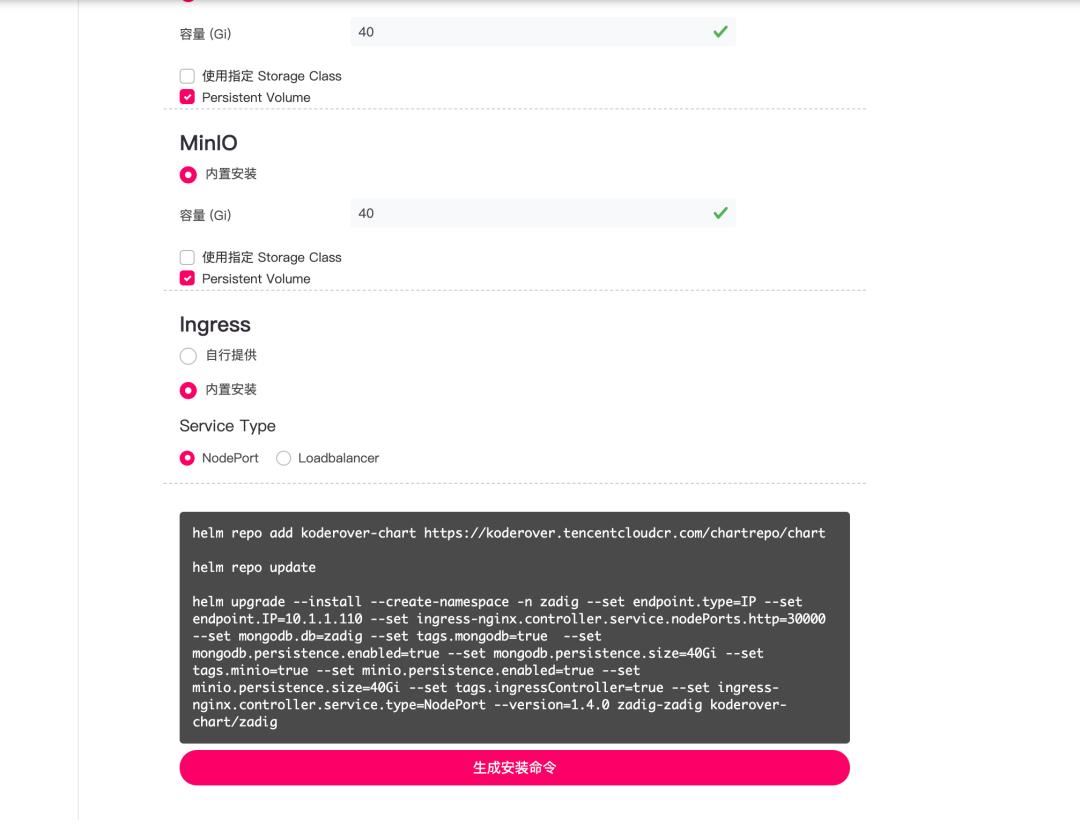Click helm repo add command line
The height and width of the screenshot is (838, 1080).
[x=508, y=533]
